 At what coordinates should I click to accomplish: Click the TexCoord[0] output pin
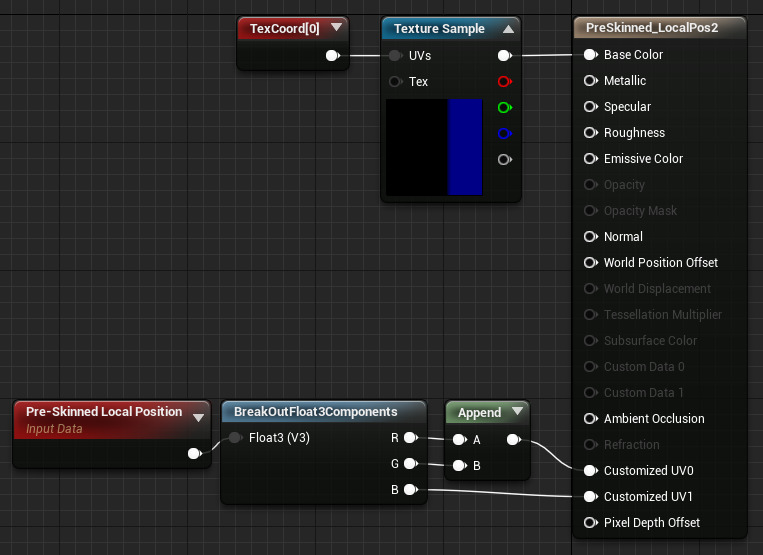[x=333, y=56]
